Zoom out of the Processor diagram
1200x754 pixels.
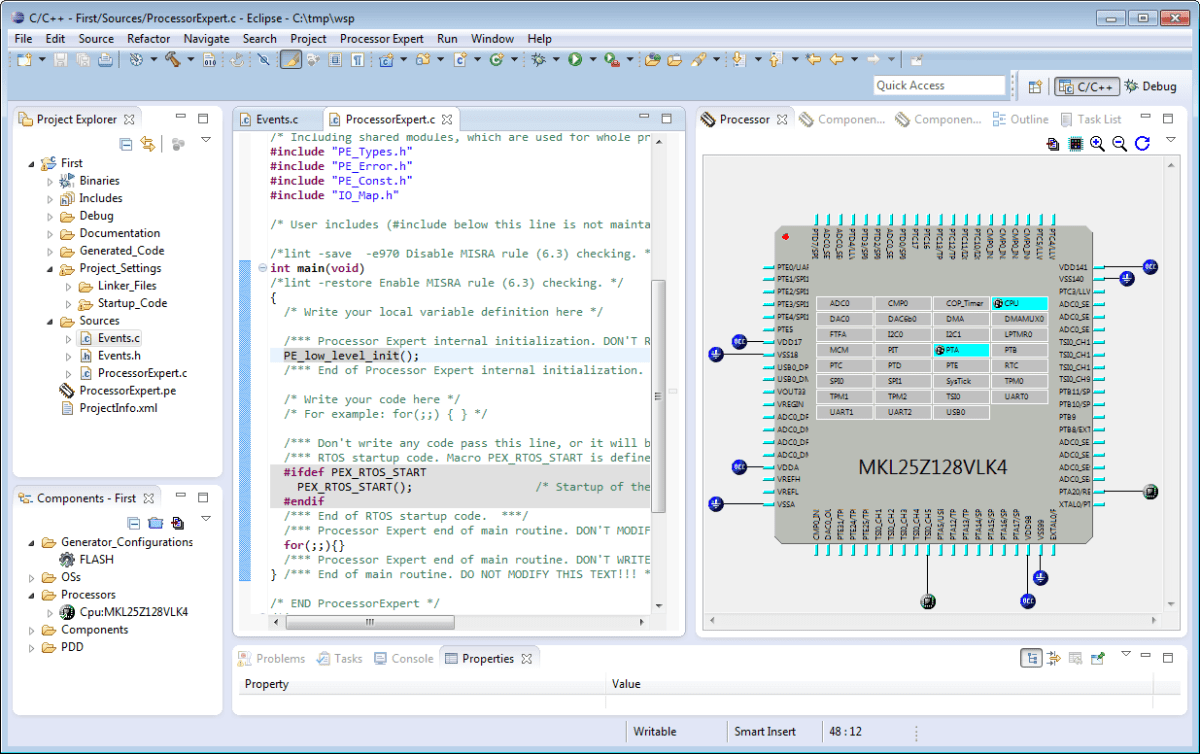click(x=1118, y=143)
